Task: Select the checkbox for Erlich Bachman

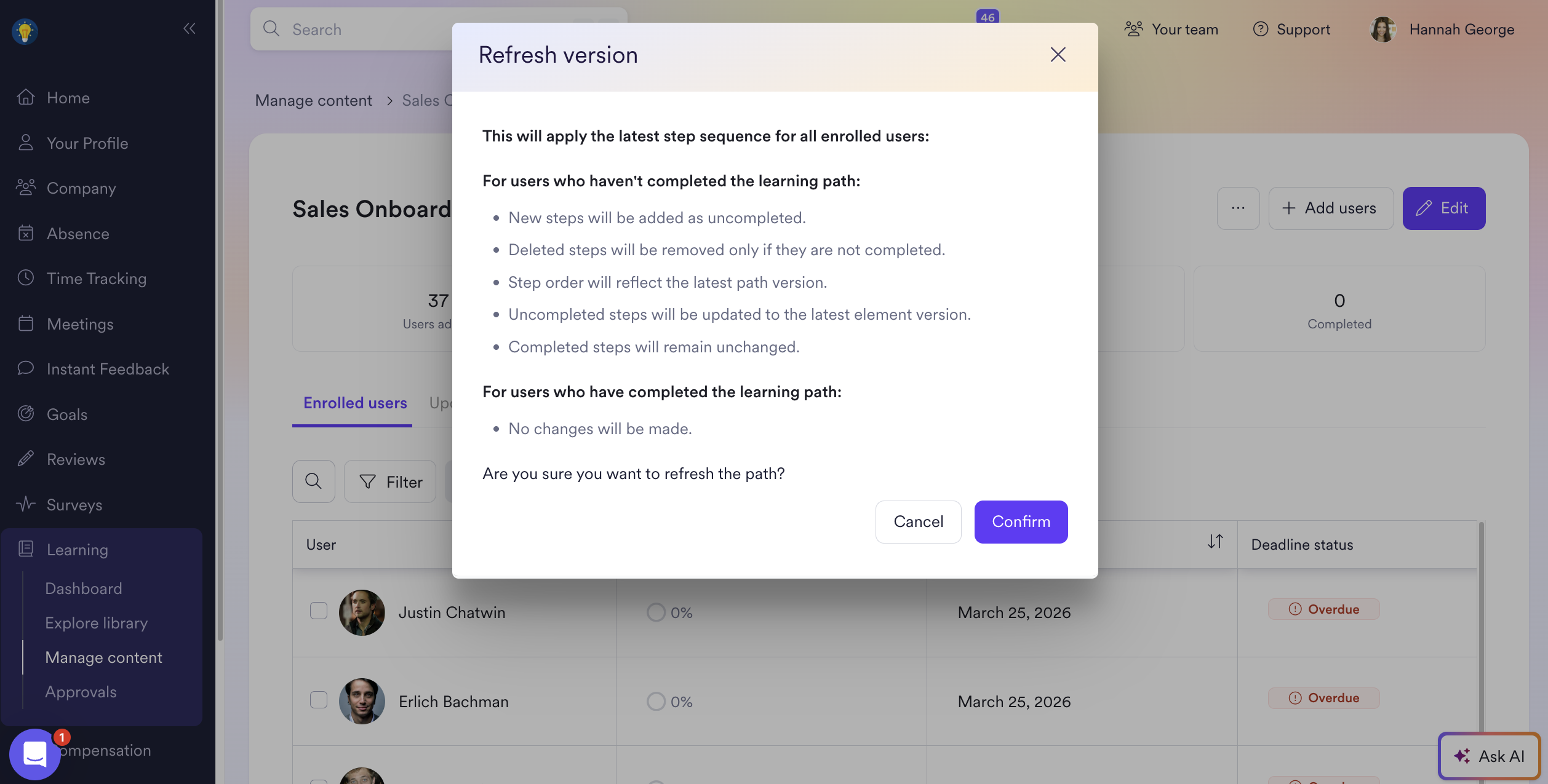Action: tap(319, 700)
